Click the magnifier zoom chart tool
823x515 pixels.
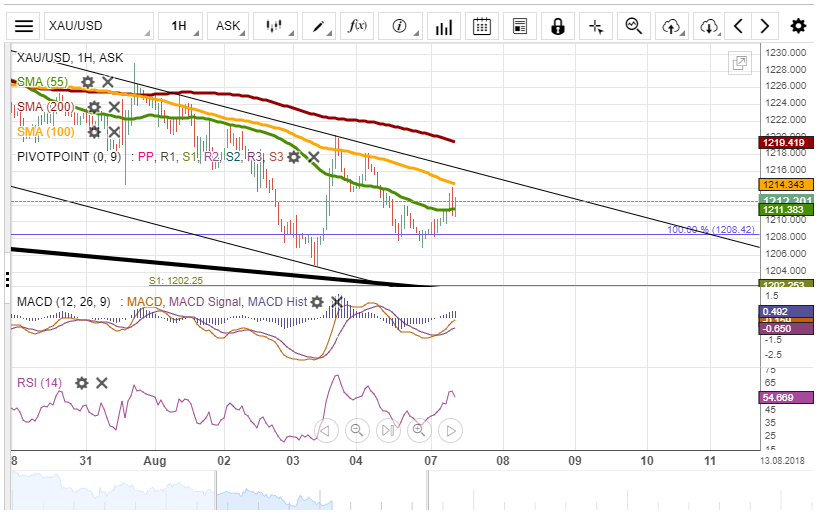(x=634, y=26)
